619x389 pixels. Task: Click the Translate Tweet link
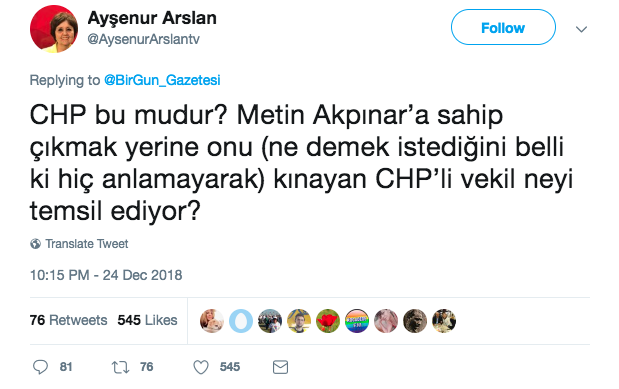click(x=86, y=244)
